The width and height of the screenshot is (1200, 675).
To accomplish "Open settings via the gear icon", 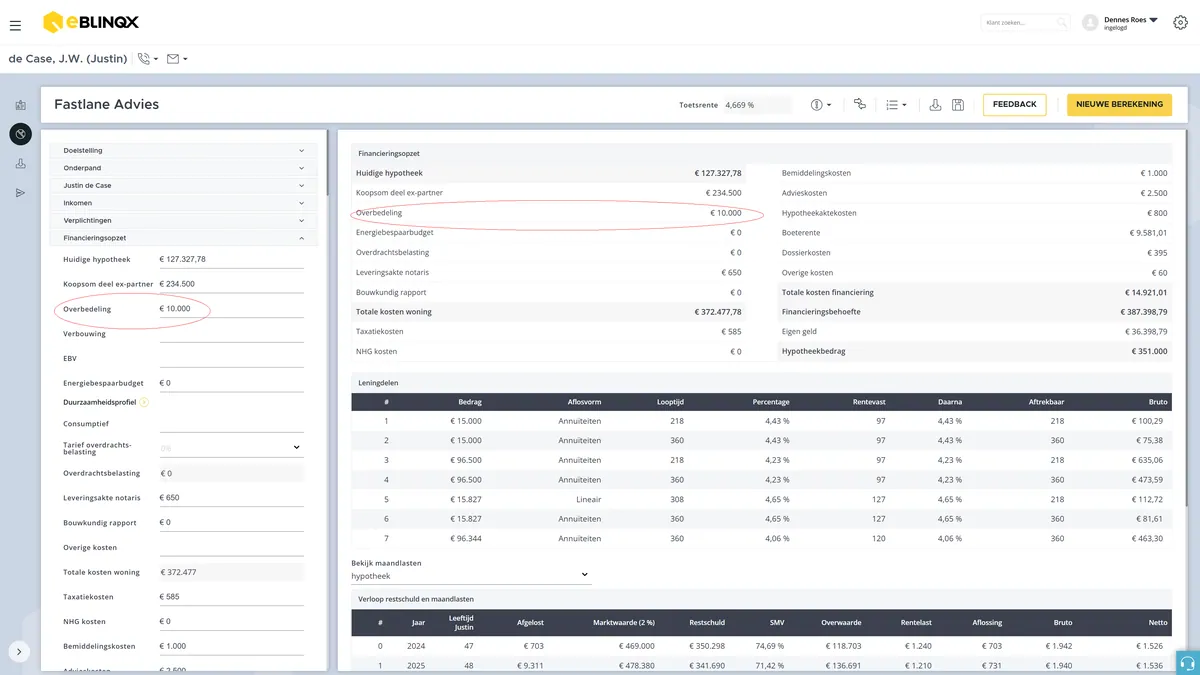I will click(x=1180, y=23).
